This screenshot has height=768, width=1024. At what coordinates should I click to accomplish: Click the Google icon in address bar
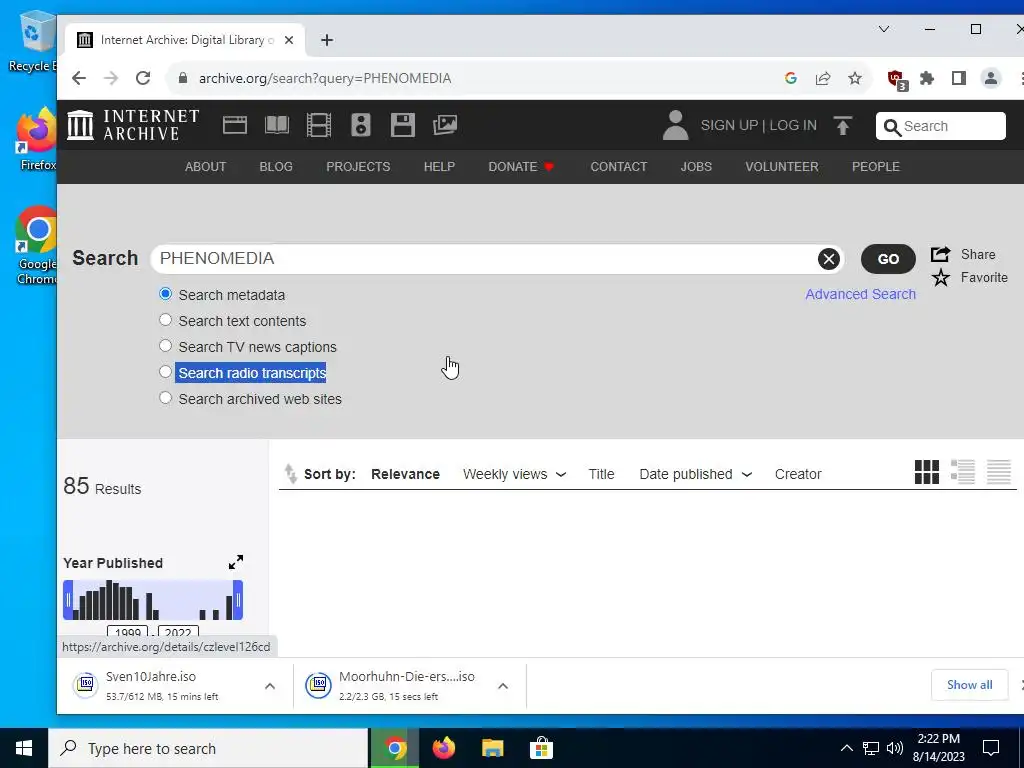pos(790,78)
